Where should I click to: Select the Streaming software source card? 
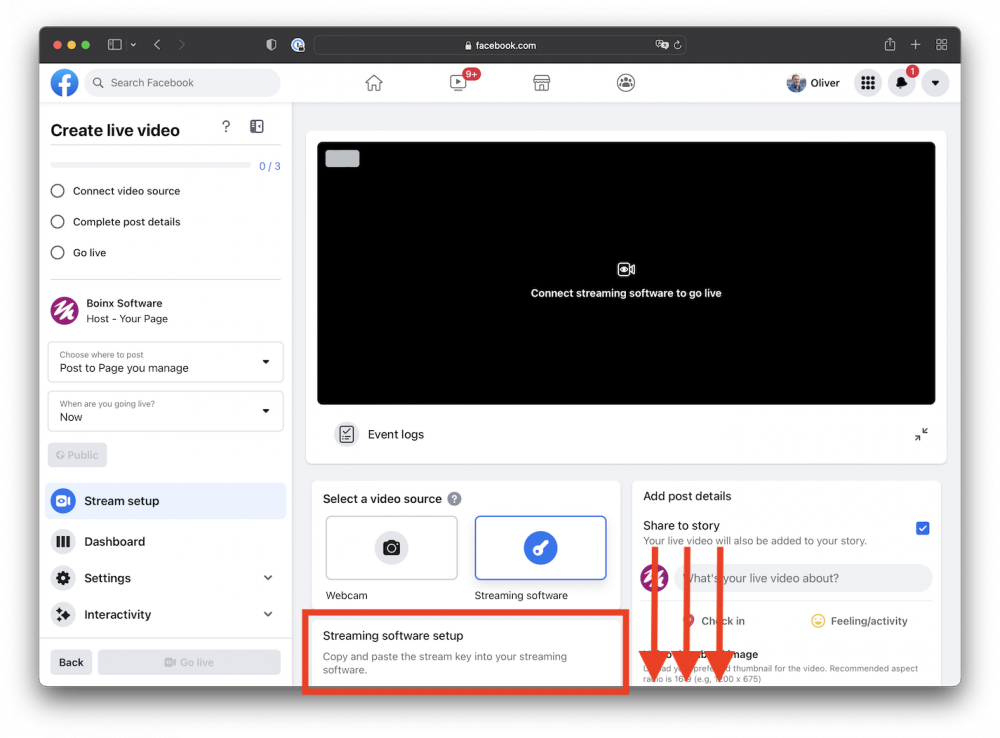(x=540, y=548)
